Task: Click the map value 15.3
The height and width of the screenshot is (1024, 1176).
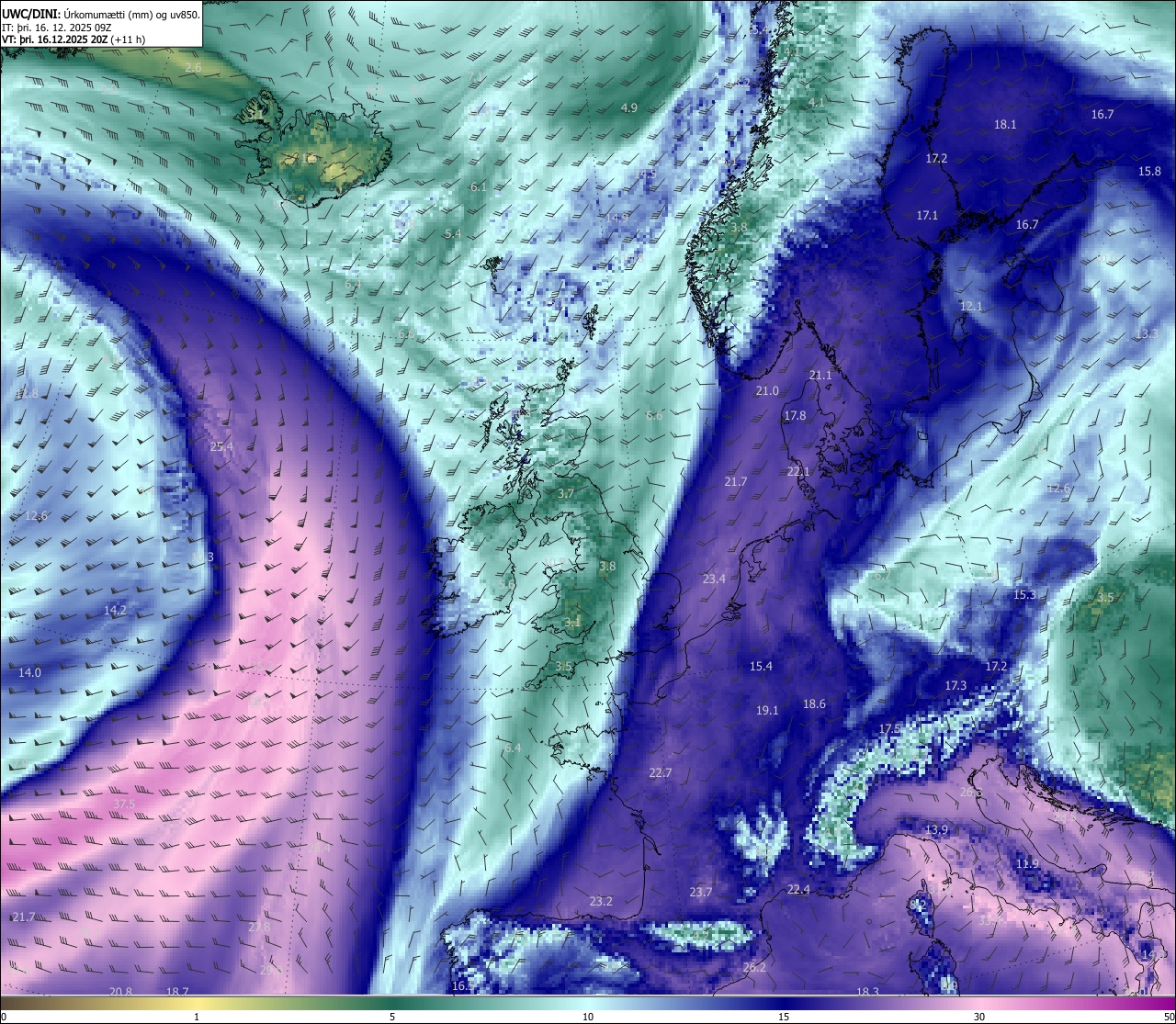Action: pyautogui.click(x=1024, y=595)
